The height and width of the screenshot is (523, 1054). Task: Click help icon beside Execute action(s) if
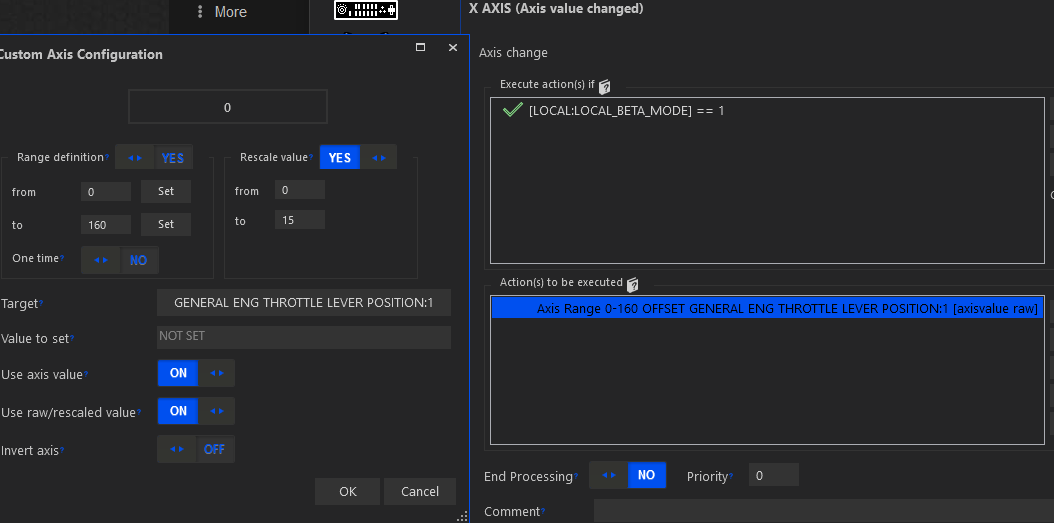pyautogui.click(x=605, y=86)
